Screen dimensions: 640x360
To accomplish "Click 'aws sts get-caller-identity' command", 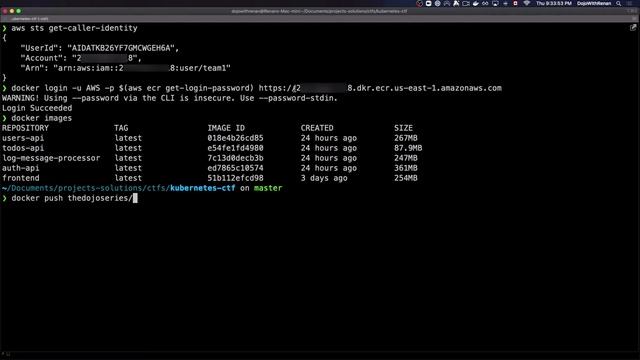I will 74,28.
